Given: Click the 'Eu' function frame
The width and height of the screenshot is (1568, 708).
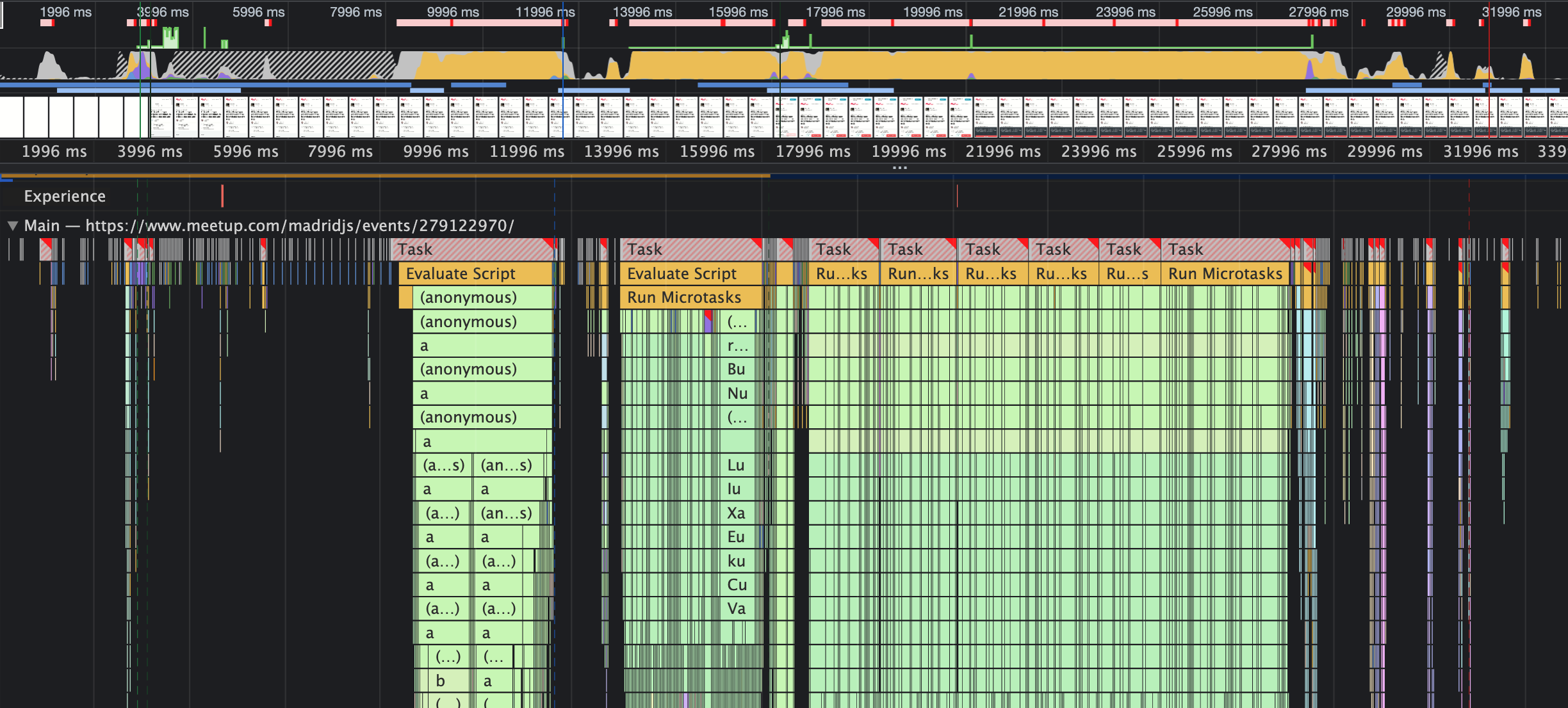Looking at the screenshot, I should click(x=736, y=537).
